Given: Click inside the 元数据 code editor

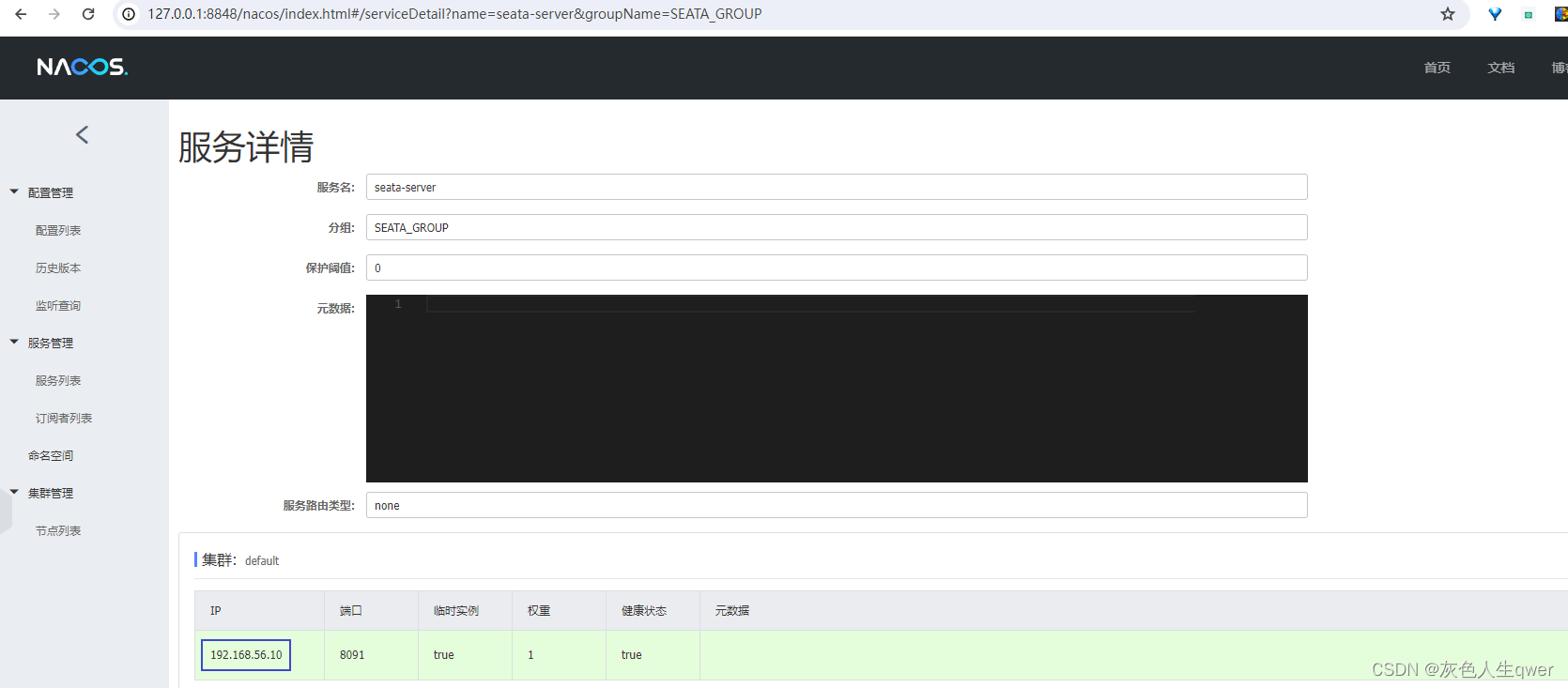Looking at the screenshot, I should [x=837, y=389].
